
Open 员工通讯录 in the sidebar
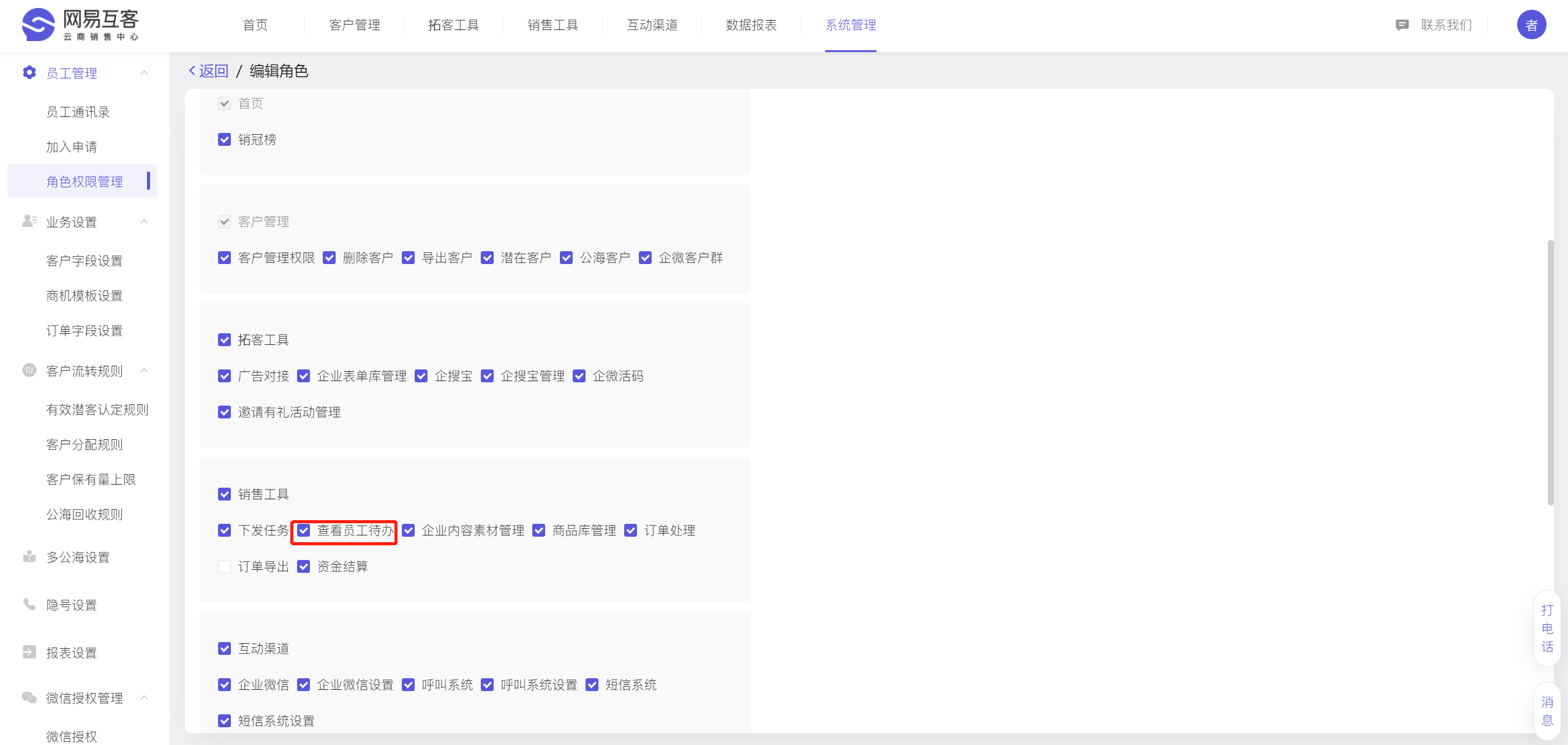pyautogui.click(x=78, y=112)
